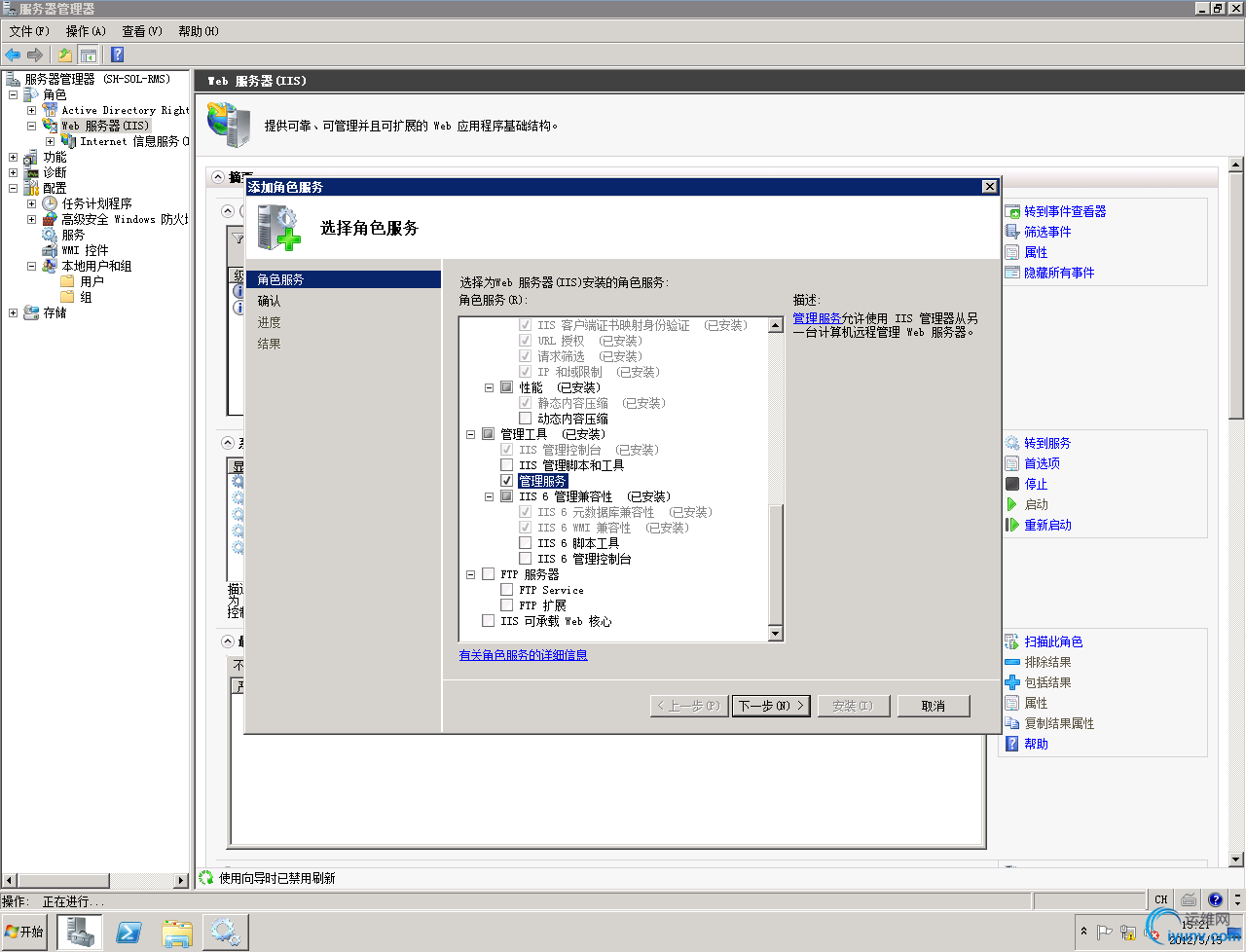Image resolution: width=1246 pixels, height=952 pixels.
Task: Open the 帮助(H) menu
Action: click(x=199, y=31)
